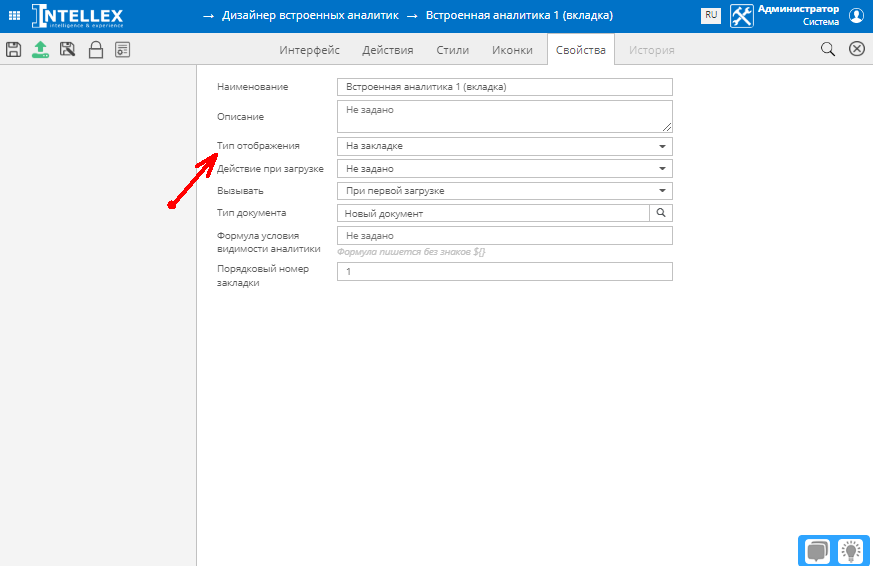Click the Intellex logo
The height and width of the screenshot is (566, 873).
[x=77, y=16]
